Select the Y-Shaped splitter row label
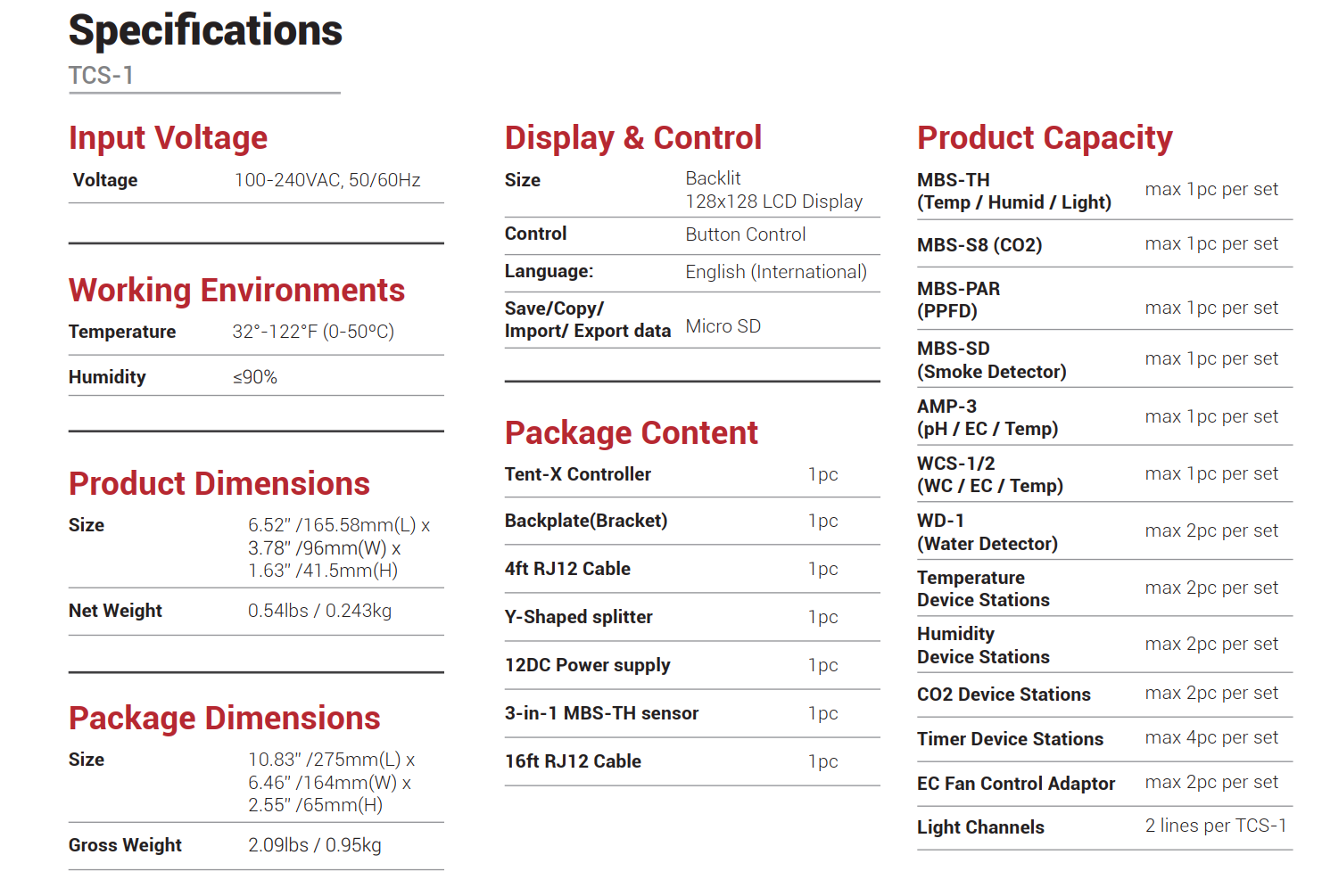This screenshot has width=1322, height=896. click(578, 617)
